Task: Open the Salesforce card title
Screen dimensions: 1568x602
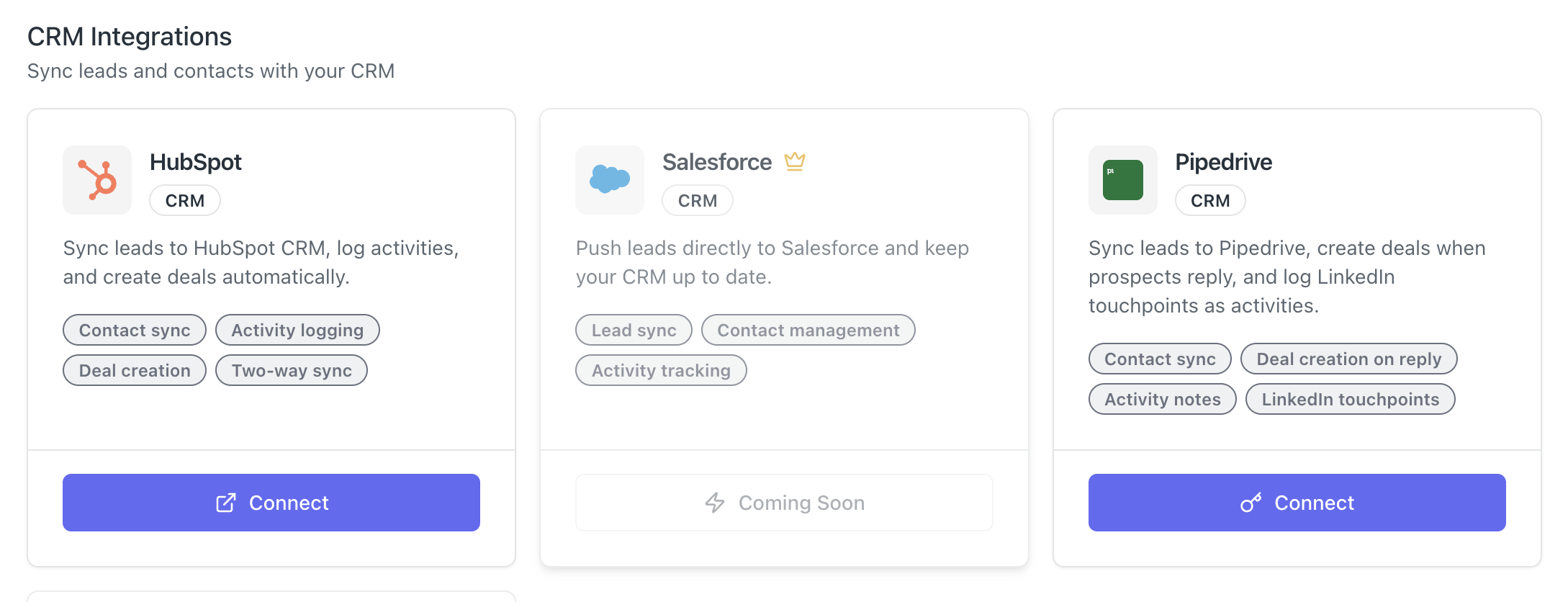Action: pos(717,162)
